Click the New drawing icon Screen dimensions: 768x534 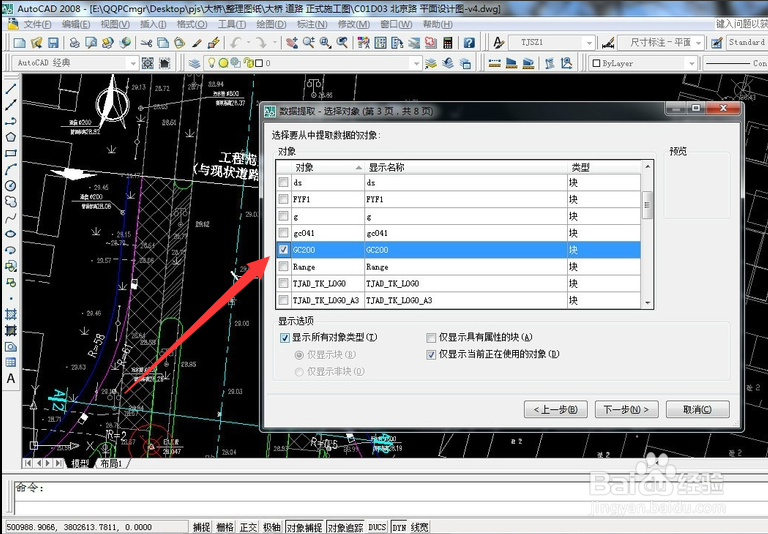(20, 43)
